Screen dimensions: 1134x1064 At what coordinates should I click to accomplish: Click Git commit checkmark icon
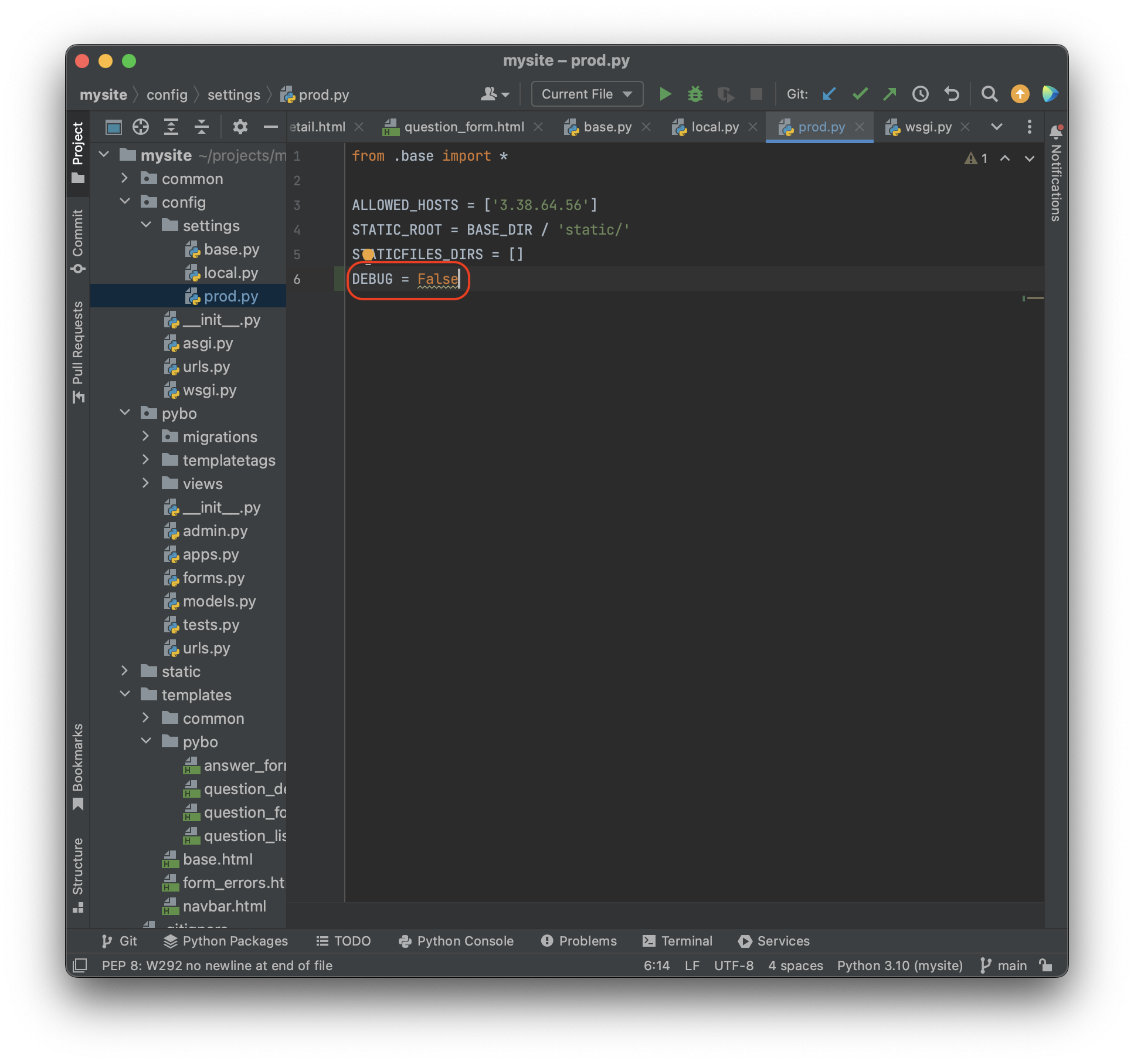point(860,94)
